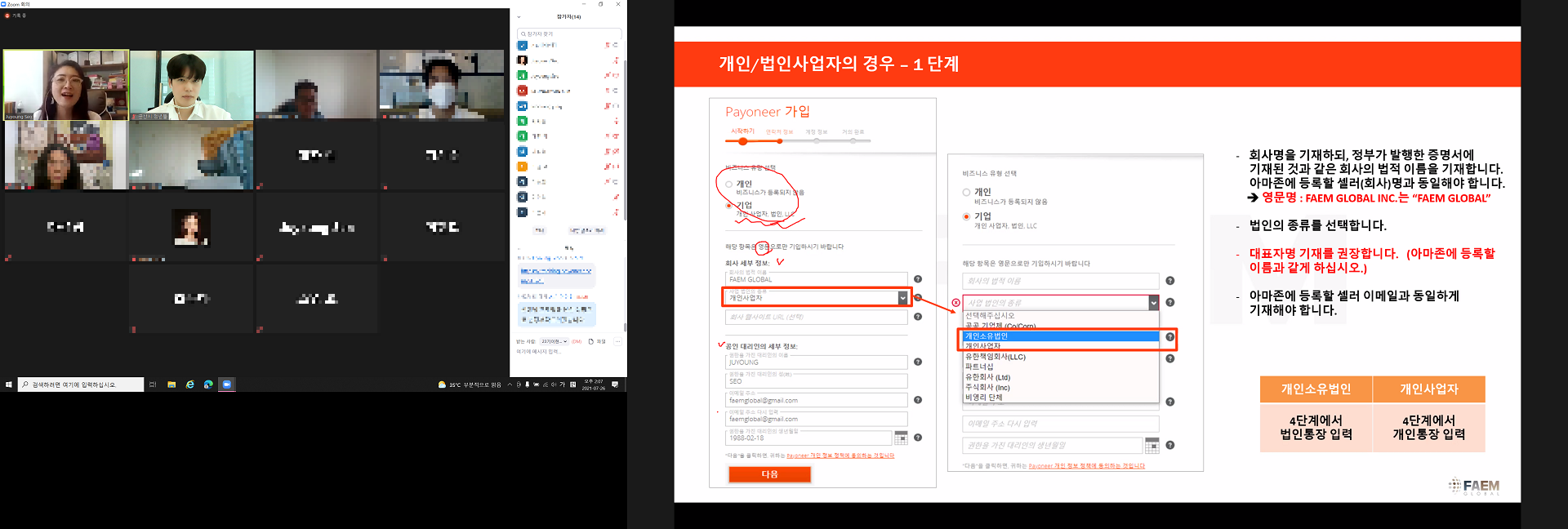Show hidden system tray icons chevron

click(x=510, y=385)
